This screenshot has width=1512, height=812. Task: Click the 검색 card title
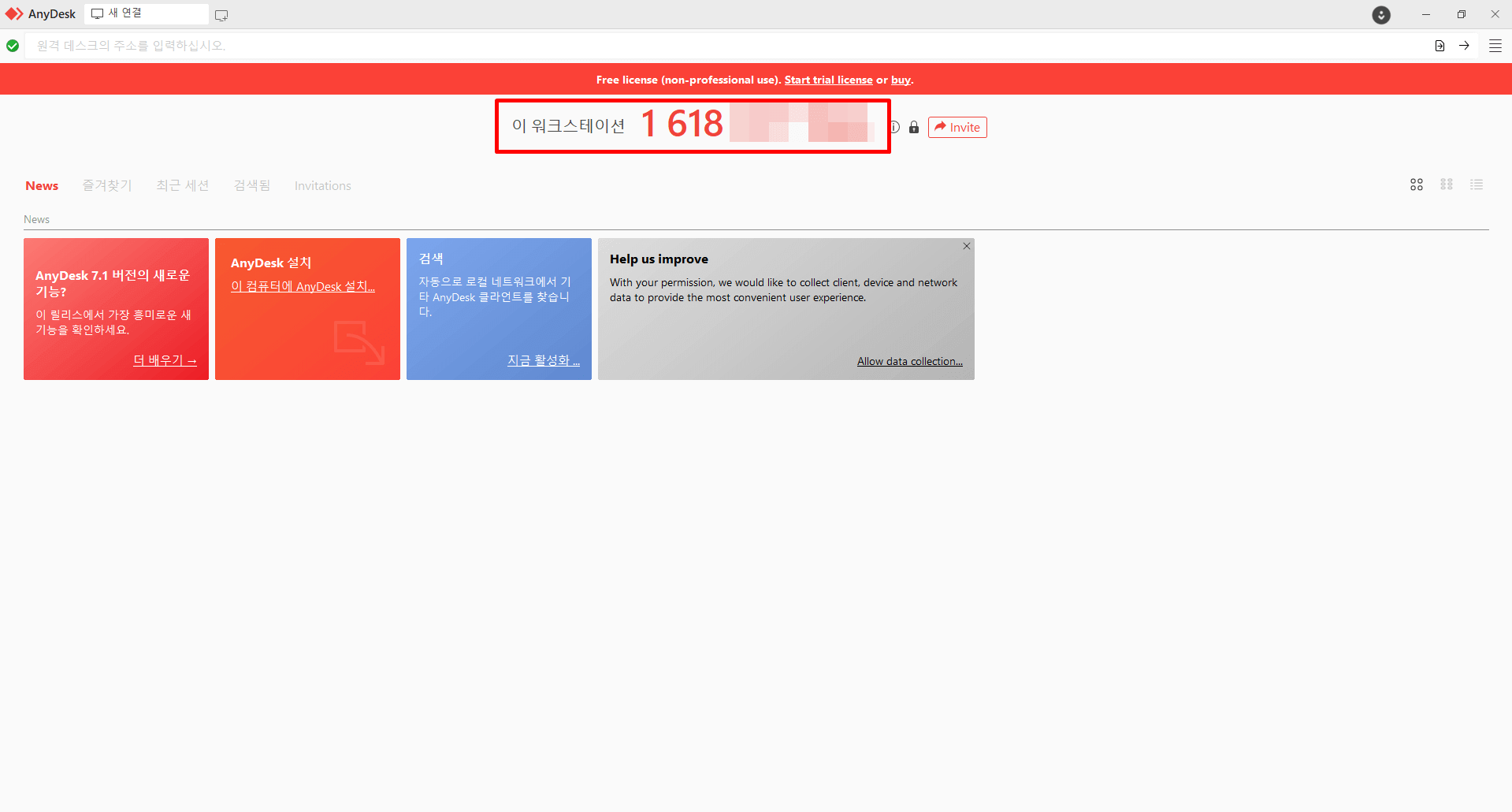[431, 259]
